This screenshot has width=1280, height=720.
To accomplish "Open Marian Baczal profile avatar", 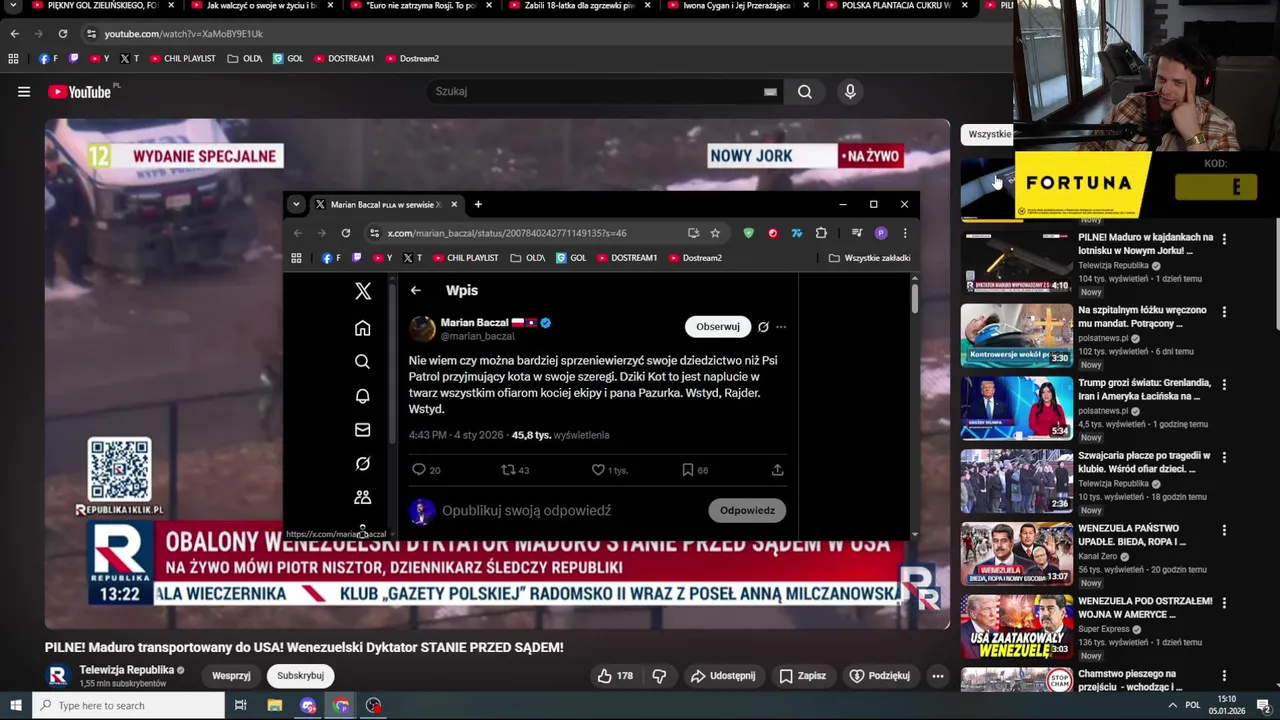I will pyautogui.click(x=422, y=328).
